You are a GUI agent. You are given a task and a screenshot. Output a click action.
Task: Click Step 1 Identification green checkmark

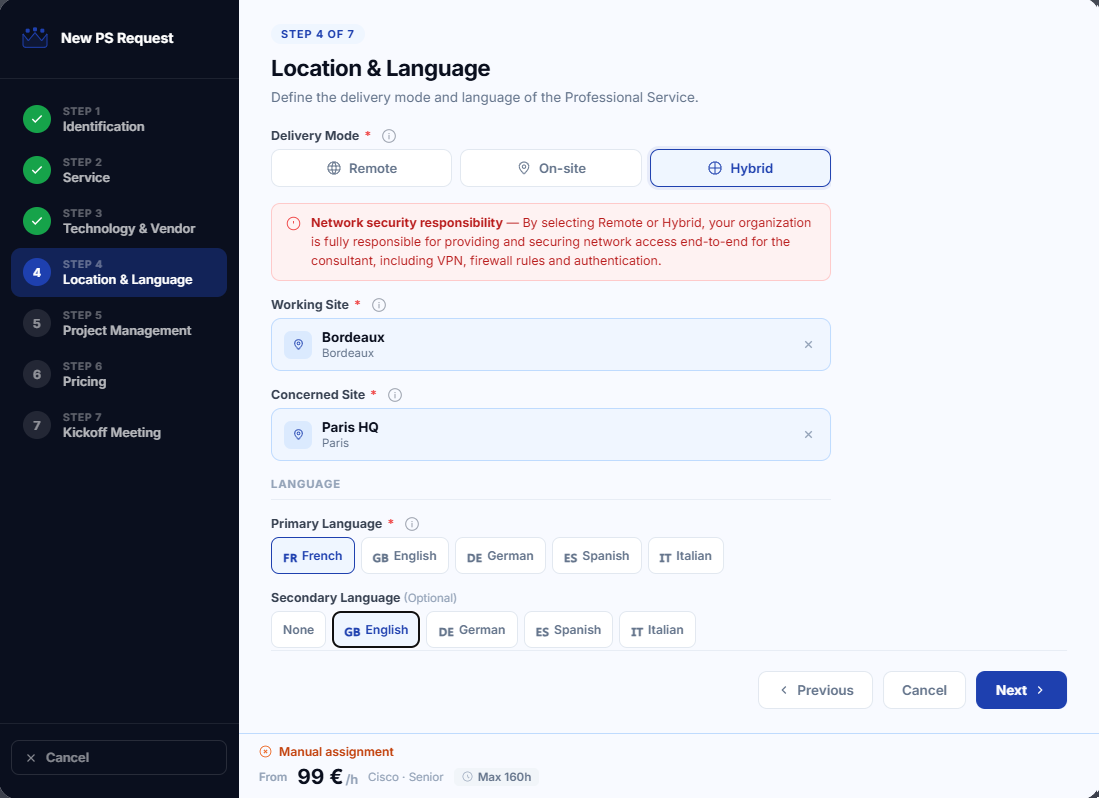(37, 119)
